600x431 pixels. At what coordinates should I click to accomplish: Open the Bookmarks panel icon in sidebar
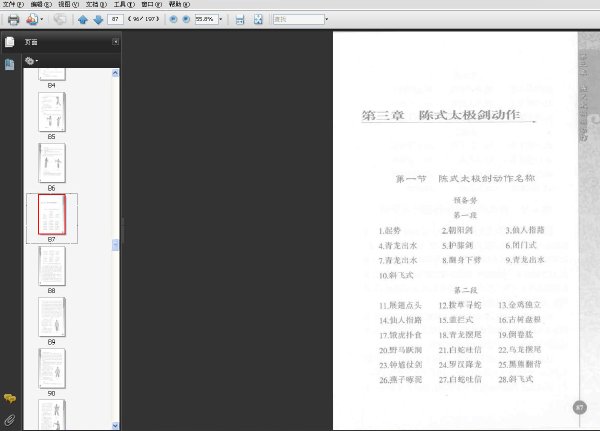tap(10, 64)
